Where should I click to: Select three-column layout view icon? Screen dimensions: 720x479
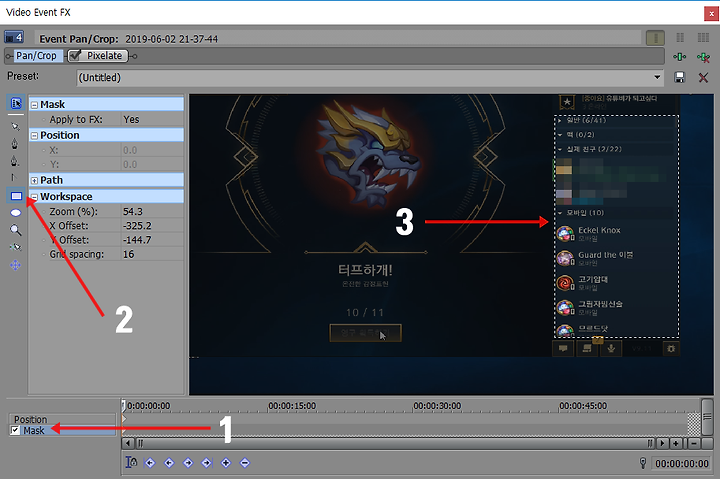pos(703,38)
